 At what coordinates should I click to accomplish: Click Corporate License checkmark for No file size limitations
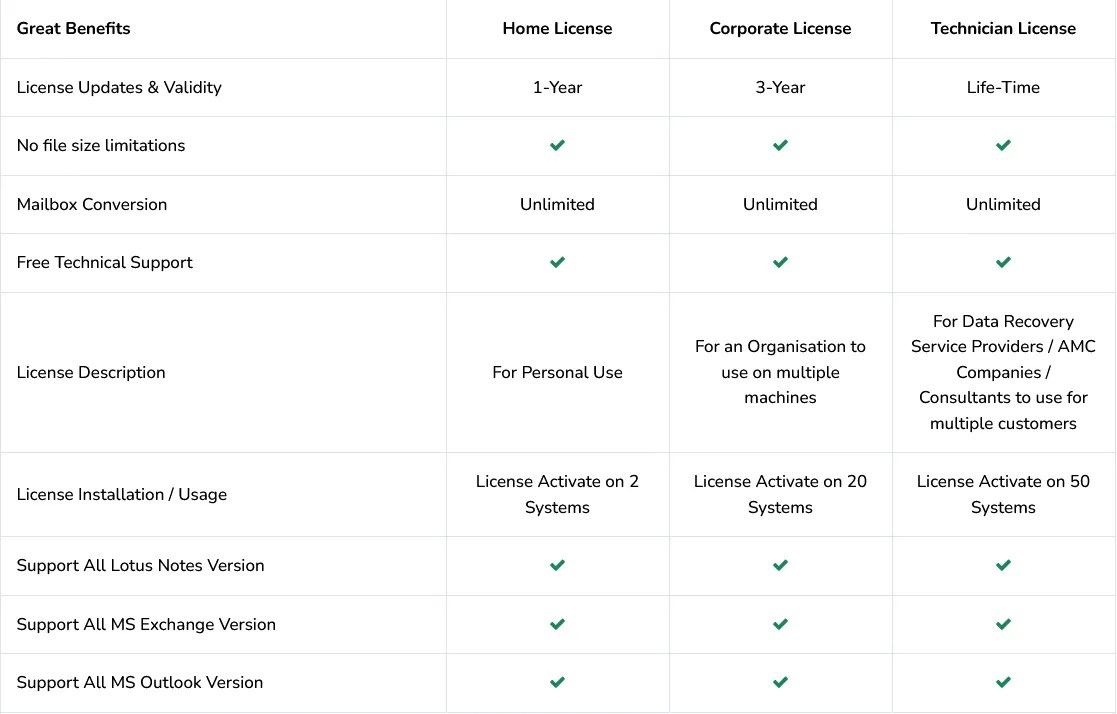[x=780, y=146]
